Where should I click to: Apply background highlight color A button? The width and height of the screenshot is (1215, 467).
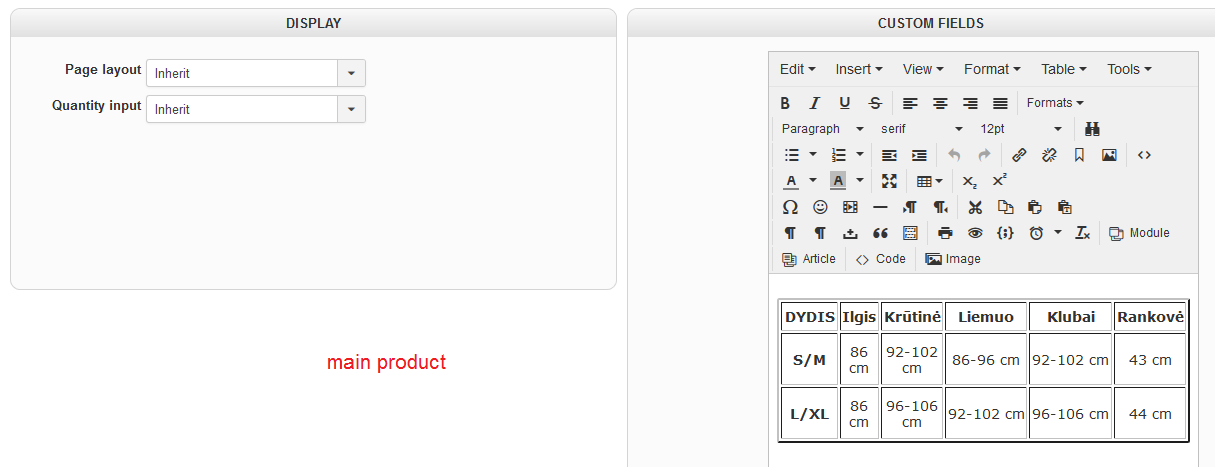coord(837,181)
